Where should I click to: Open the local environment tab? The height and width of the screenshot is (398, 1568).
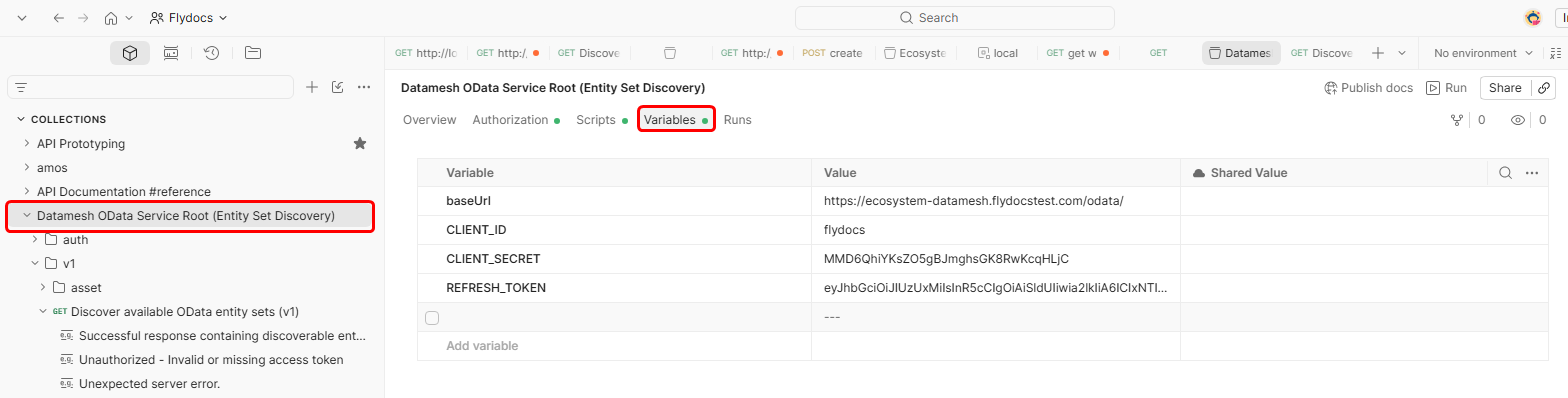tap(997, 53)
